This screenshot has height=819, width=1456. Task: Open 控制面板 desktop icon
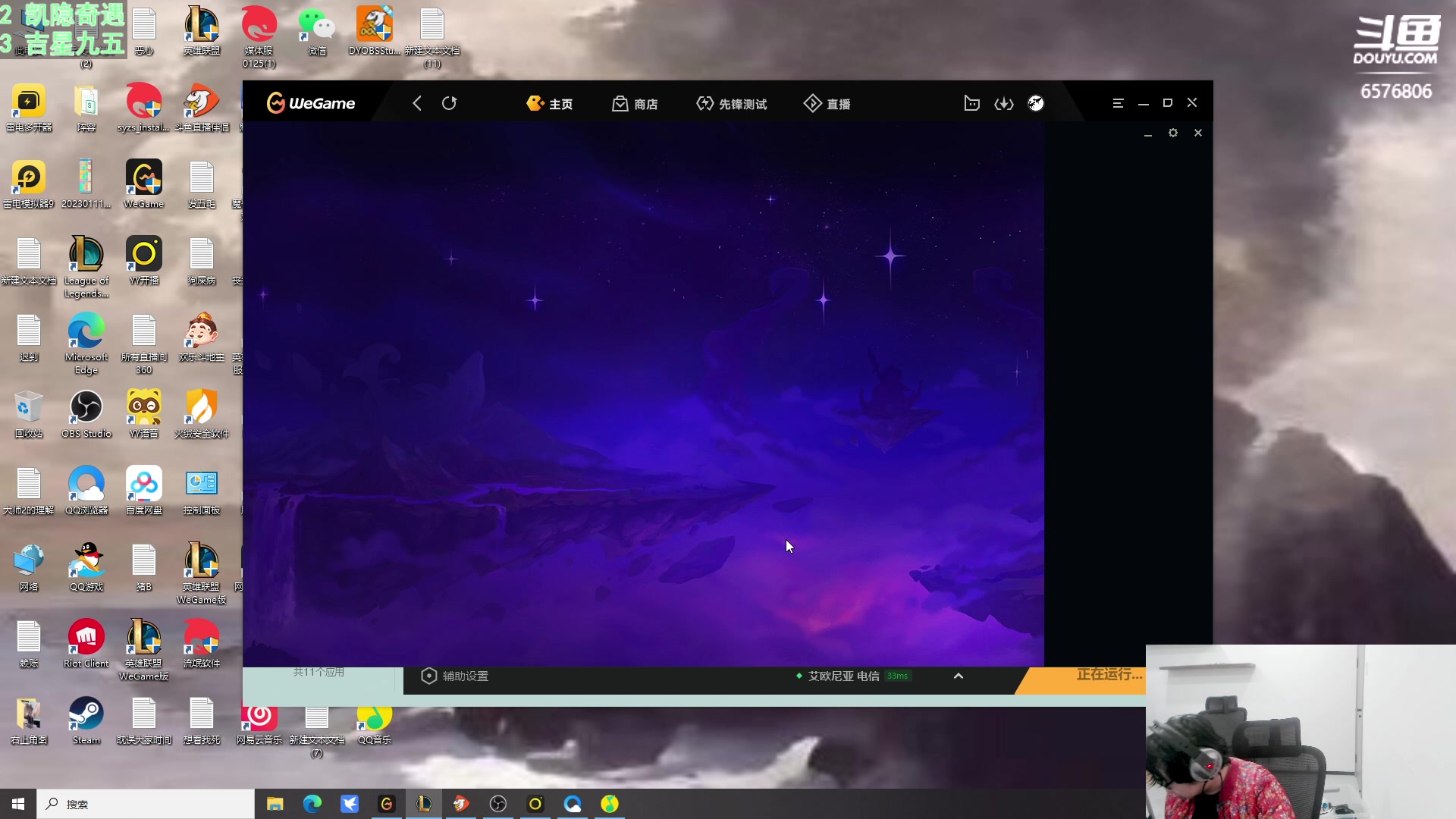tap(202, 491)
